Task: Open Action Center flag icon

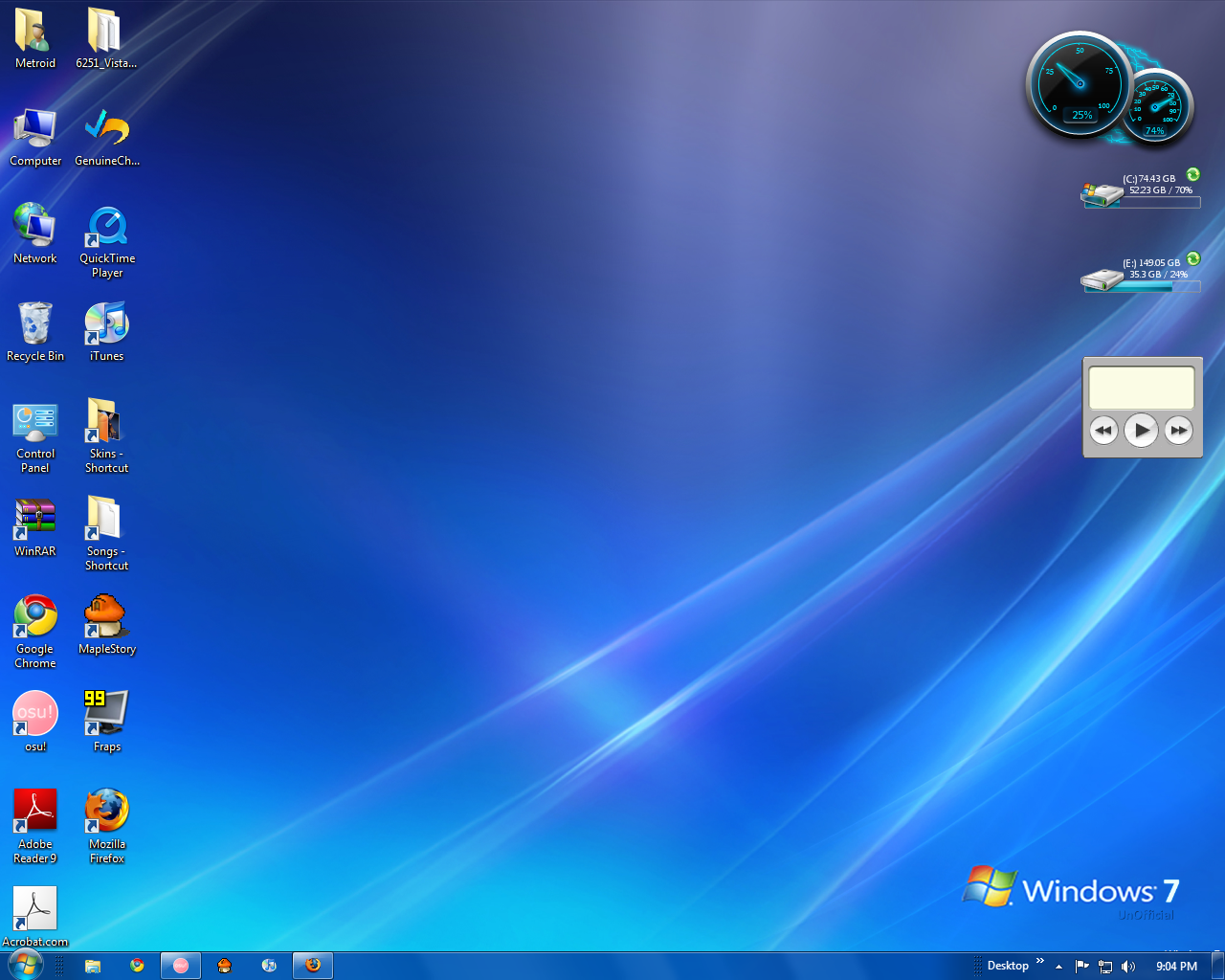Action: coord(1082,967)
